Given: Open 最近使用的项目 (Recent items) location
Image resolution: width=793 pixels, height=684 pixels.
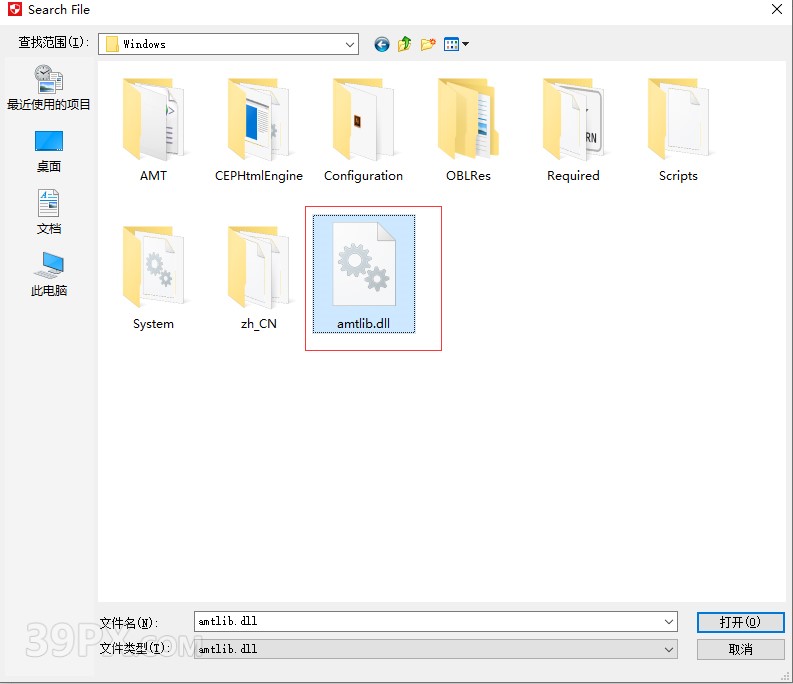Looking at the screenshot, I should click(x=49, y=88).
